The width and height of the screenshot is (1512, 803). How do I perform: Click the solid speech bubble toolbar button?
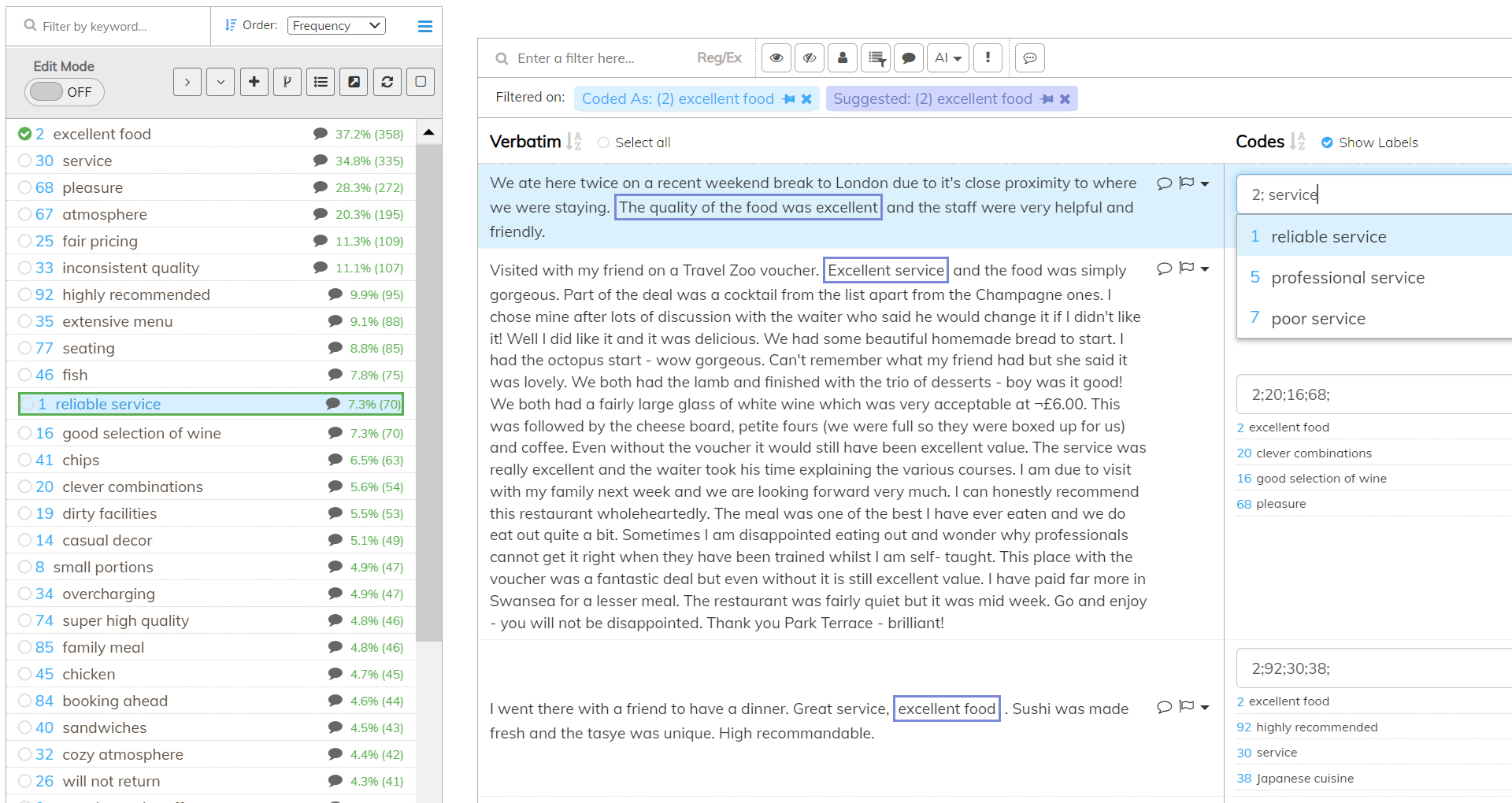click(909, 57)
